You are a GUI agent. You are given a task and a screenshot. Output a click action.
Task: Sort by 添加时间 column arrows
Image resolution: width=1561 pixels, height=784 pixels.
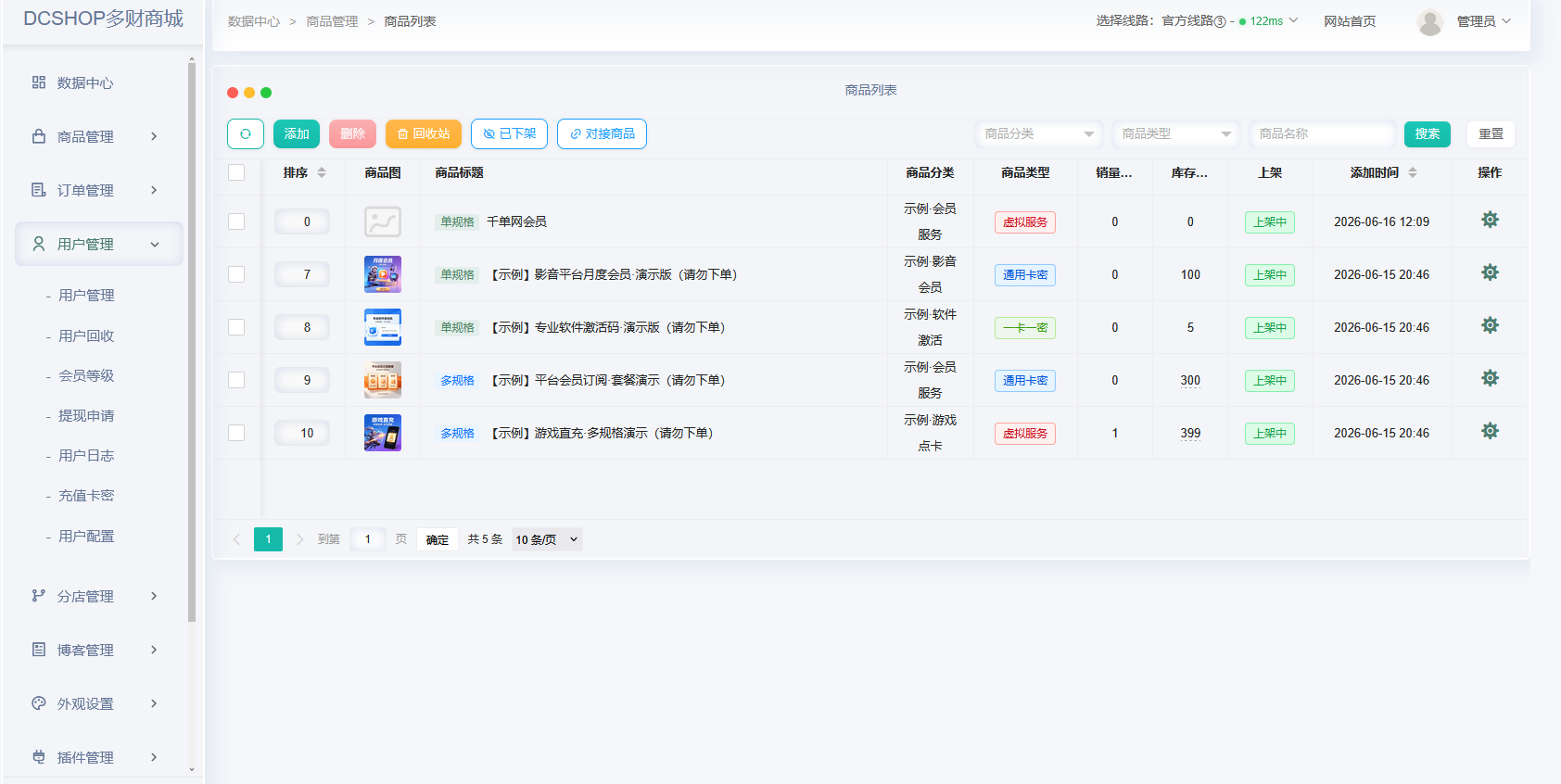[x=1413, y=172]
